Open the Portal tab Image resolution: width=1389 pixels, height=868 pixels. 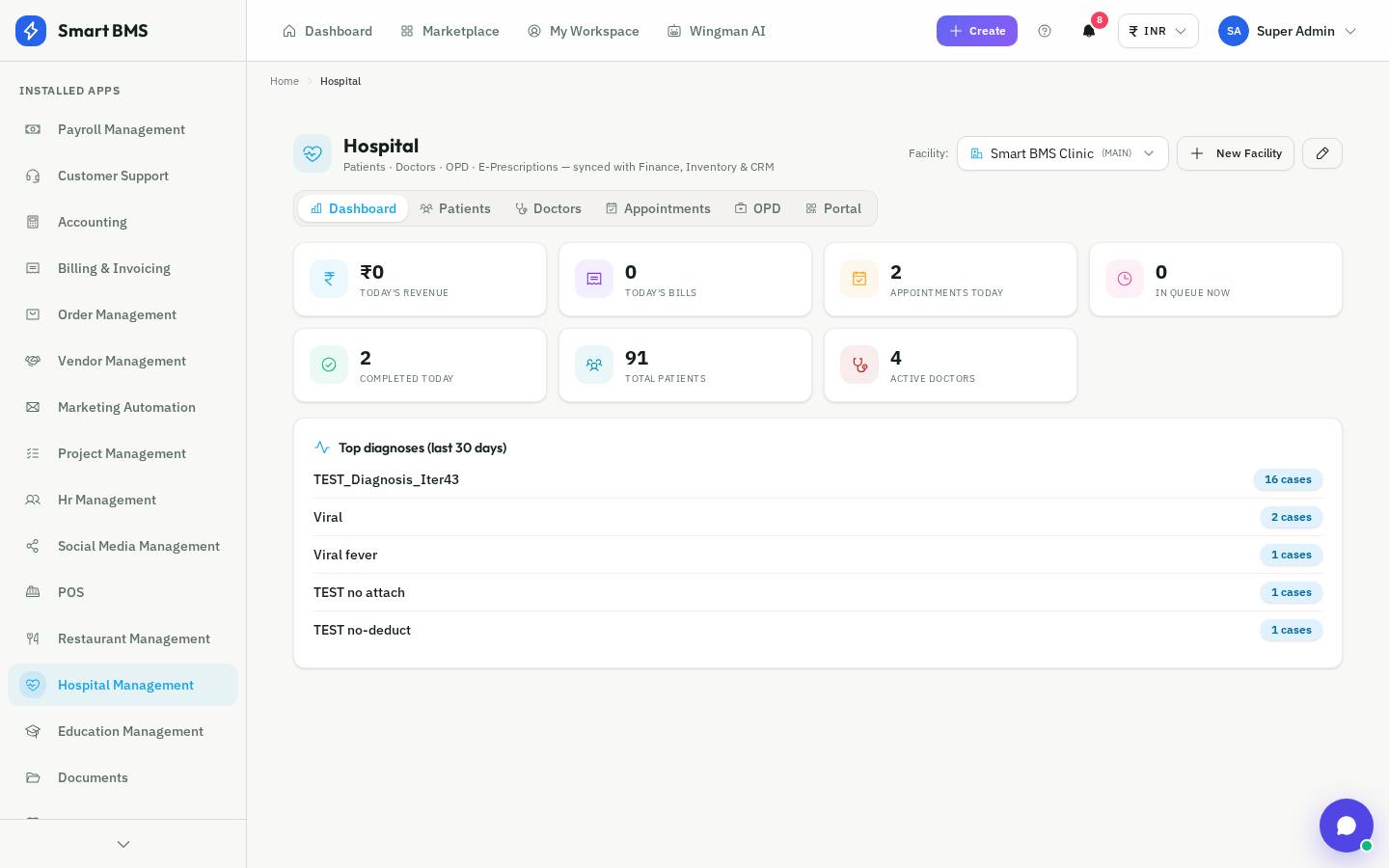(x=833, y=208)
